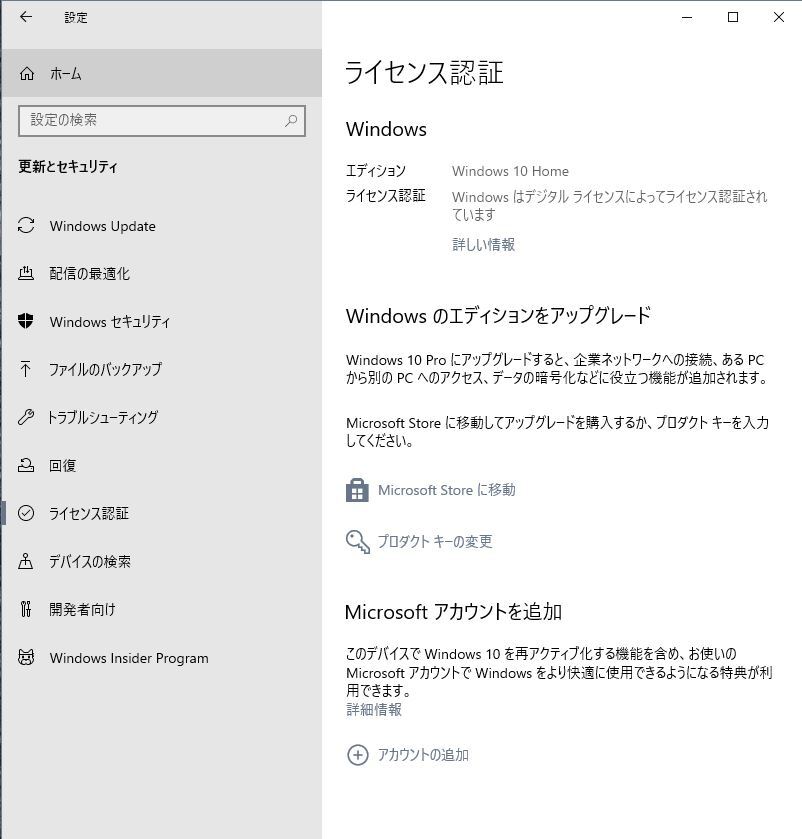Select ライセンス認証 sidebar entry

tap(161, 513)
